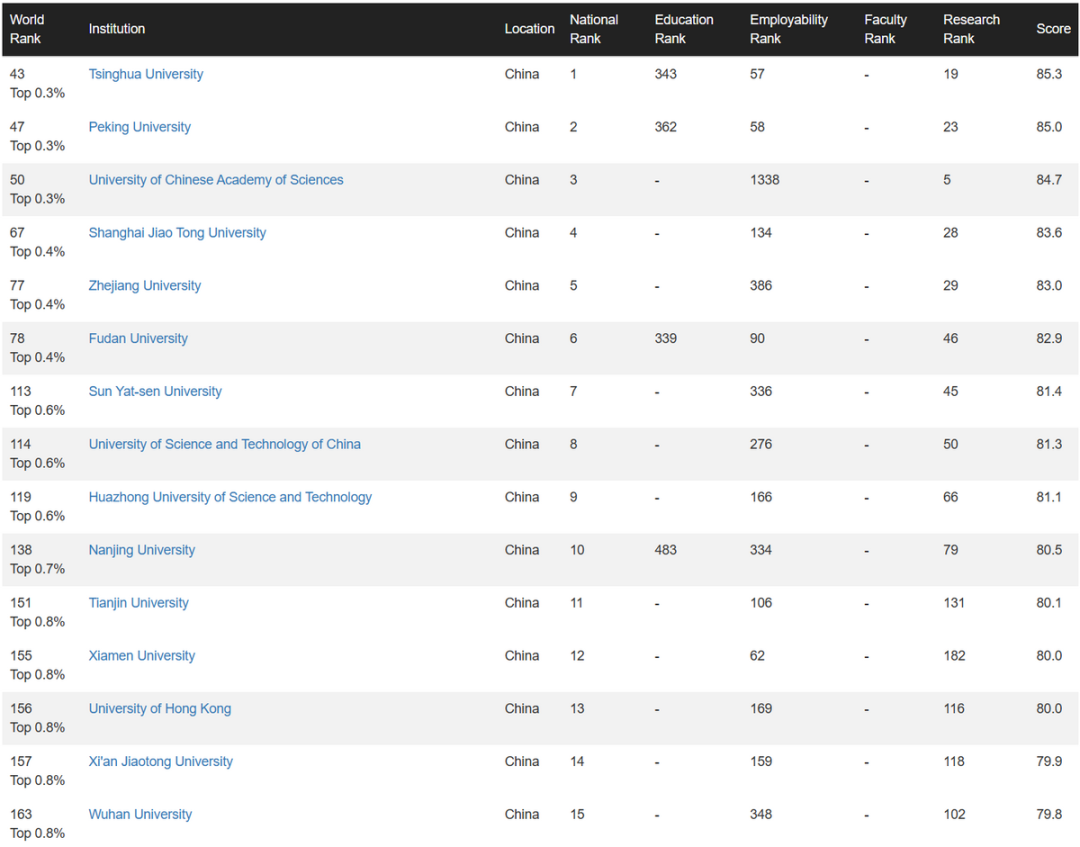
Task: Open the Tianjin University link
Action: (138, 603)
